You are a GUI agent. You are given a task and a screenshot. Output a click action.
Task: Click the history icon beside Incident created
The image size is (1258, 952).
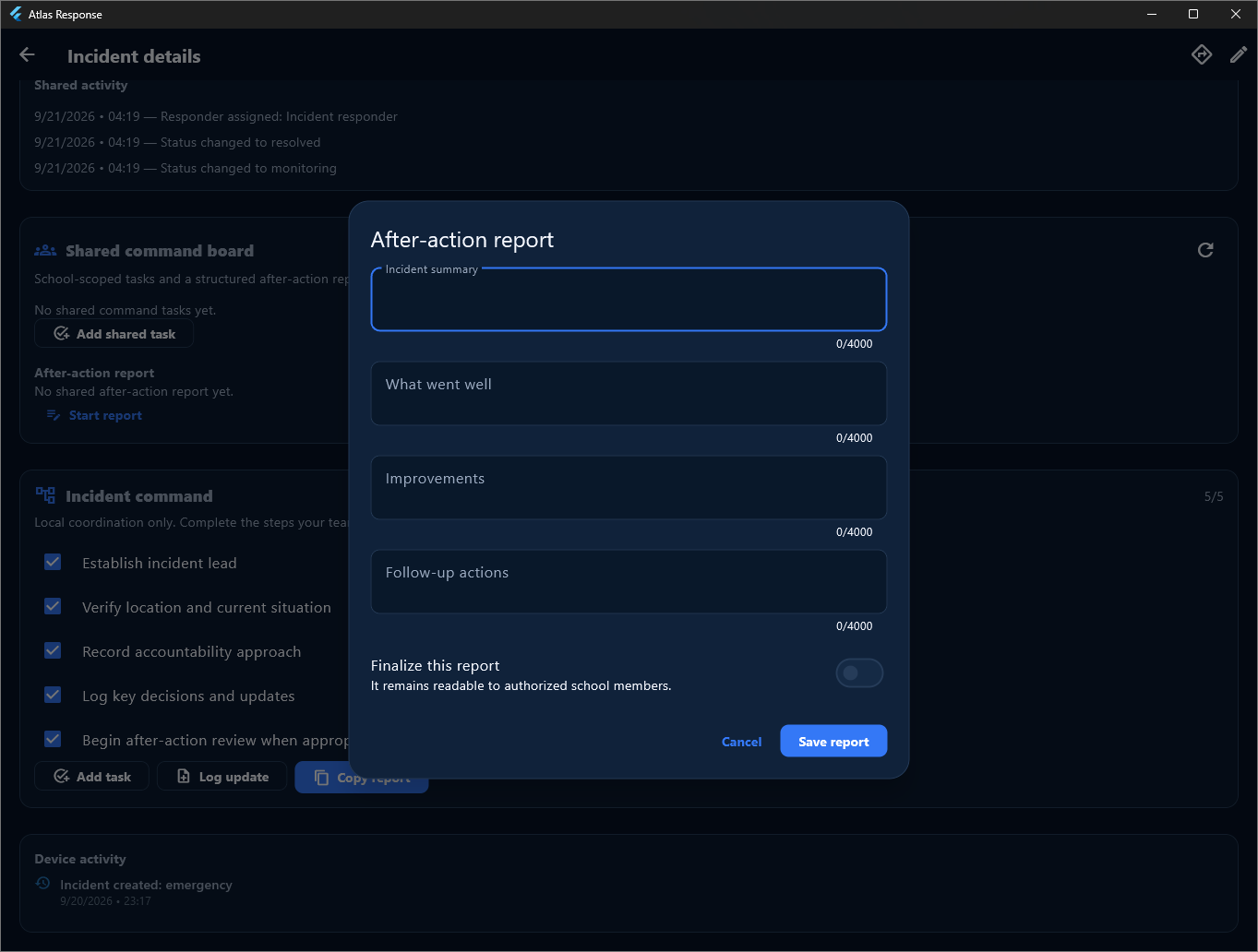(42, 884)
